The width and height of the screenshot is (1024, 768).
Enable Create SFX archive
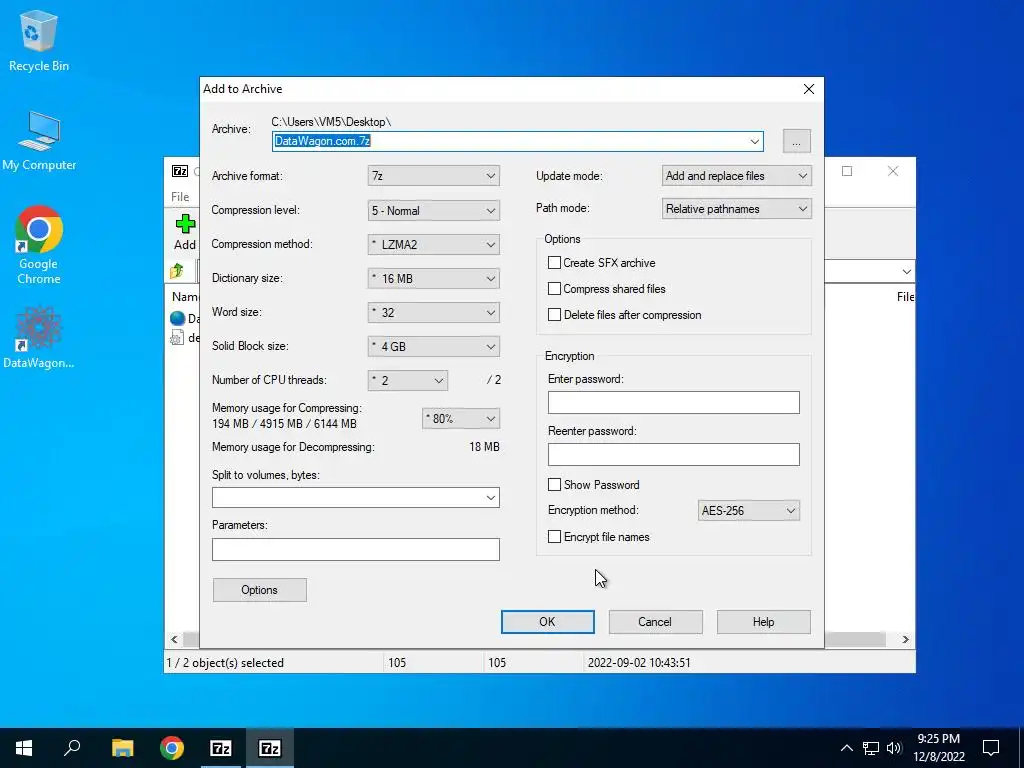554,263
